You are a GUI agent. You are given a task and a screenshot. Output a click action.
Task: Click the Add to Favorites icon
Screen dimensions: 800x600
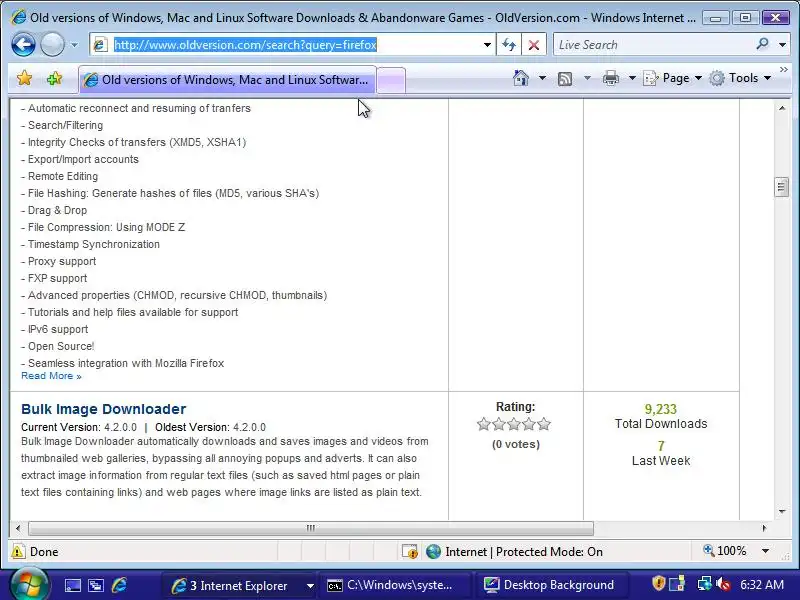54,79
